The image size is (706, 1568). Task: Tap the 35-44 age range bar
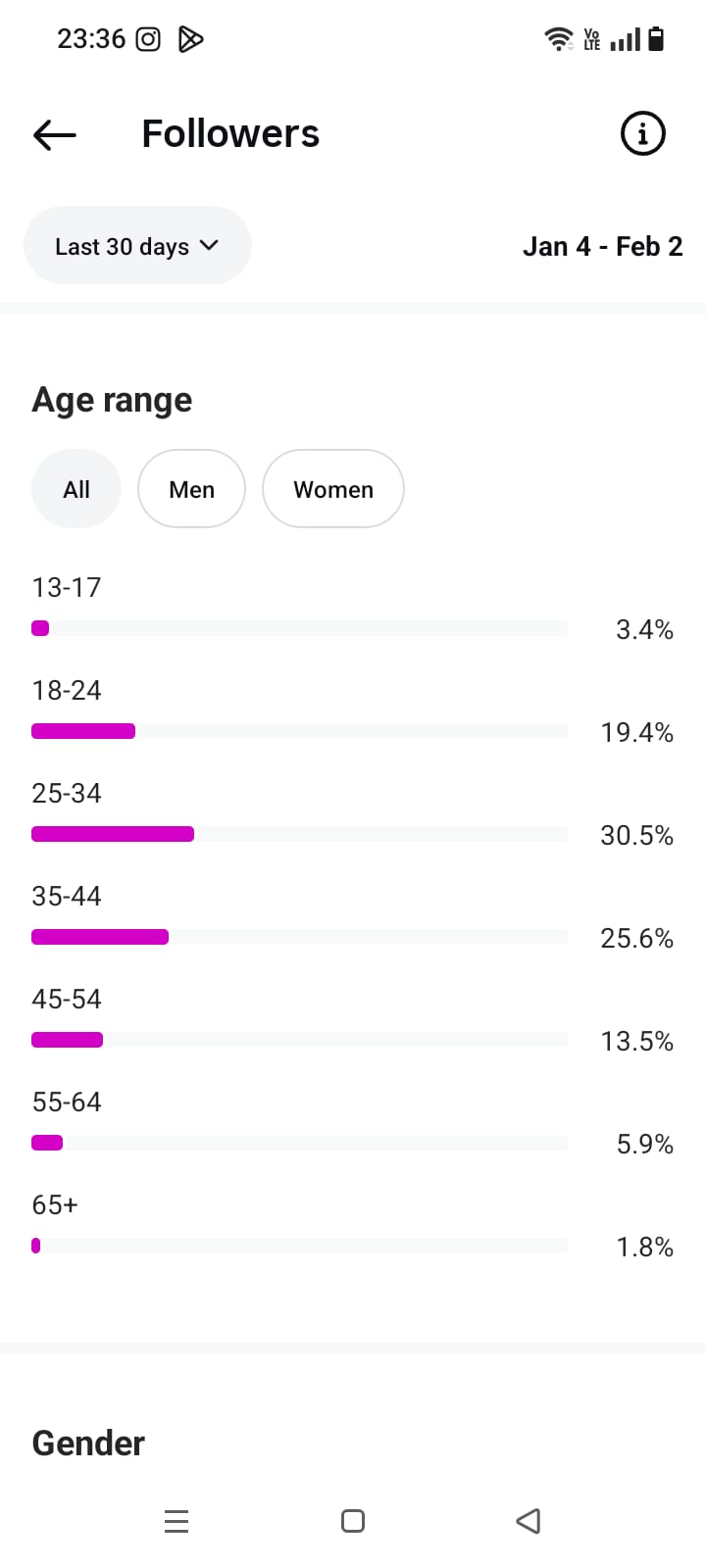100,937
